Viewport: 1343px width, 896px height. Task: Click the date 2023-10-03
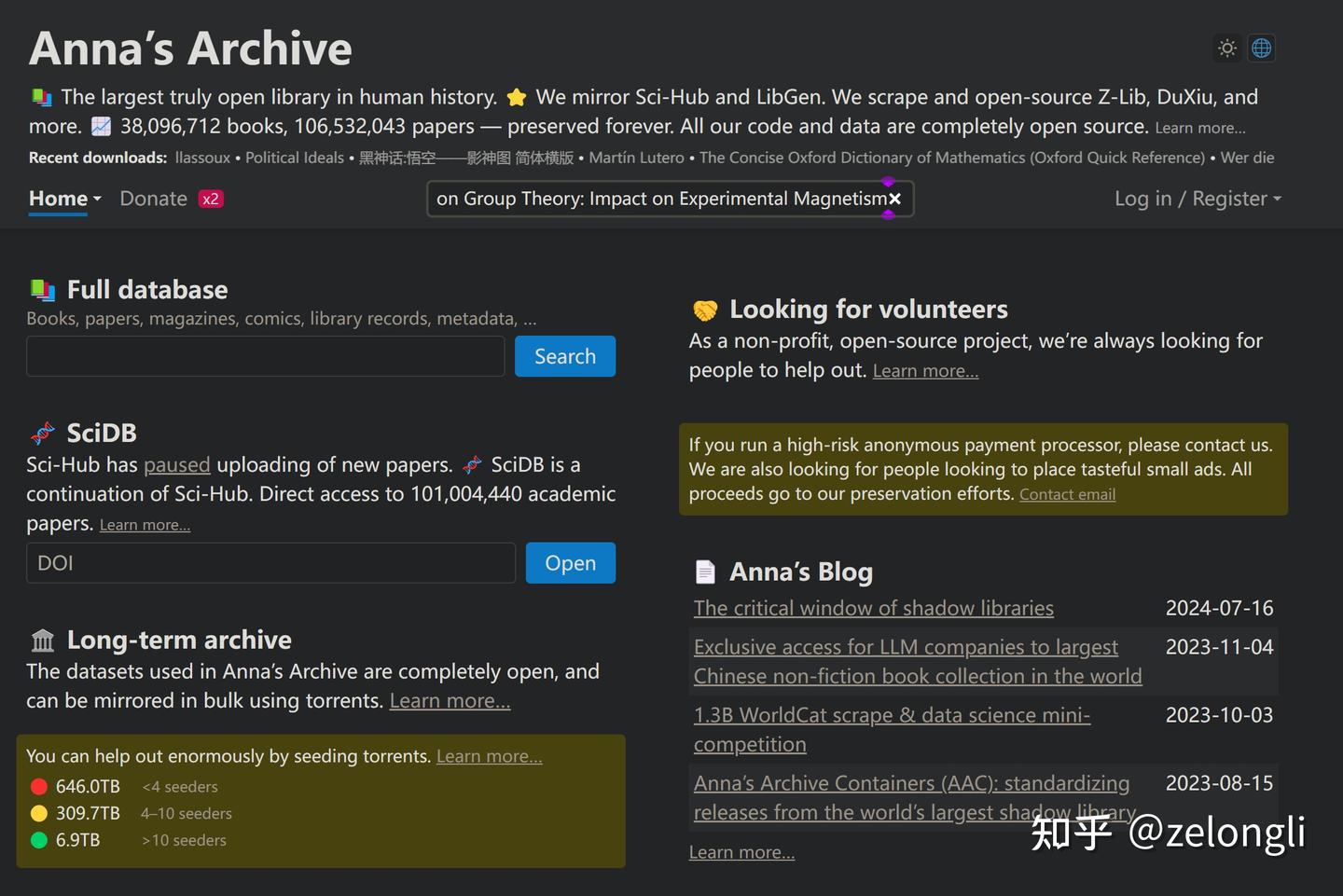[x=1219, y=715]
